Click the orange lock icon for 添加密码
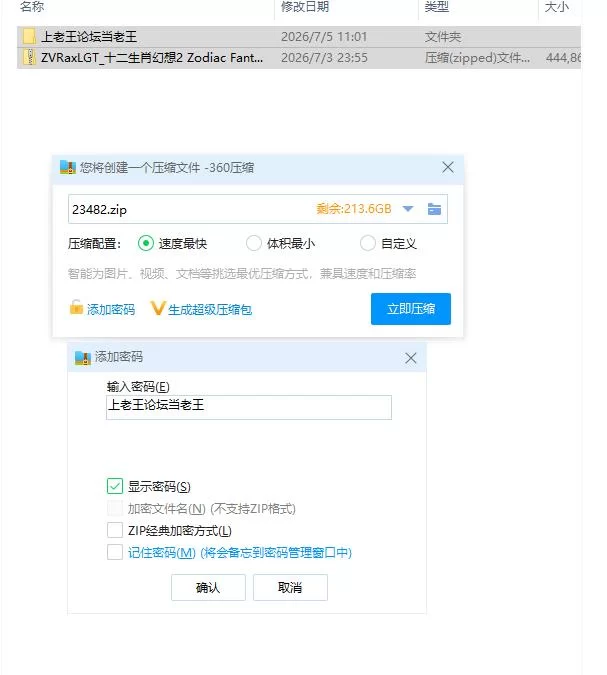 tap(76, 307)
